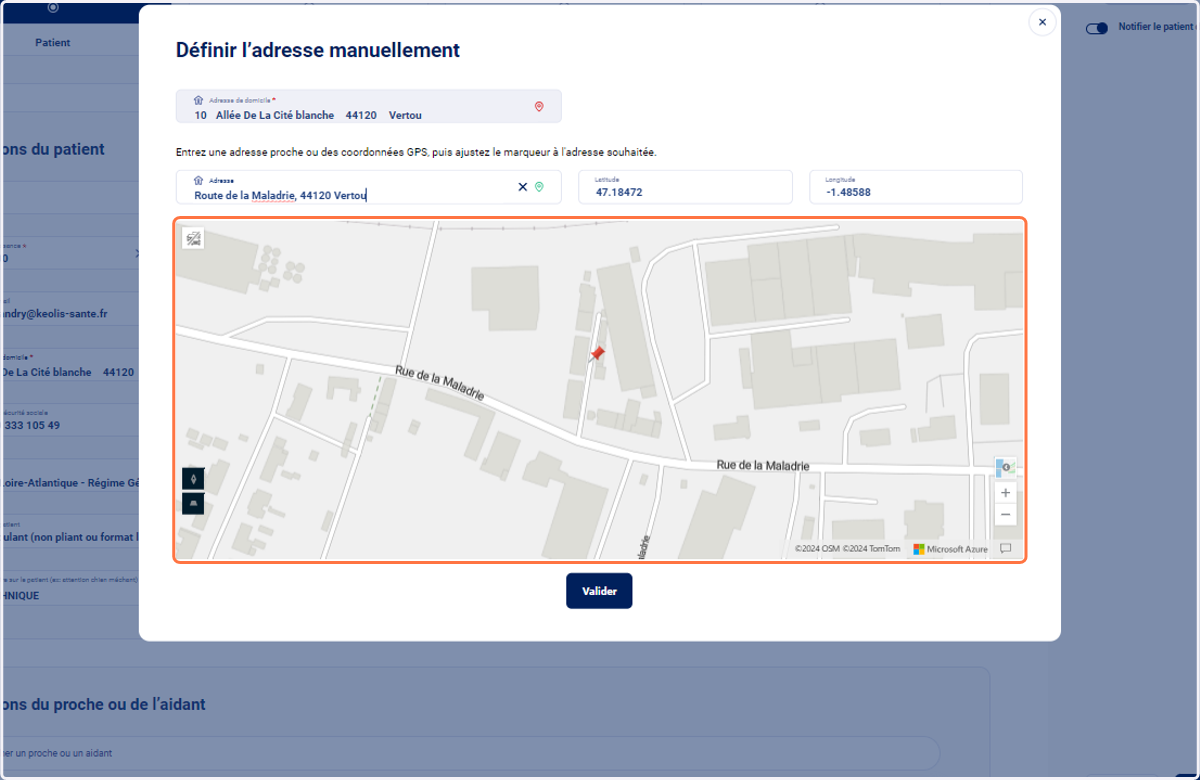This screenshot has height=780, width=1200.
Task: Click green location pin in Adresse field
Action: pyautogui.click(x=539, y=187)
